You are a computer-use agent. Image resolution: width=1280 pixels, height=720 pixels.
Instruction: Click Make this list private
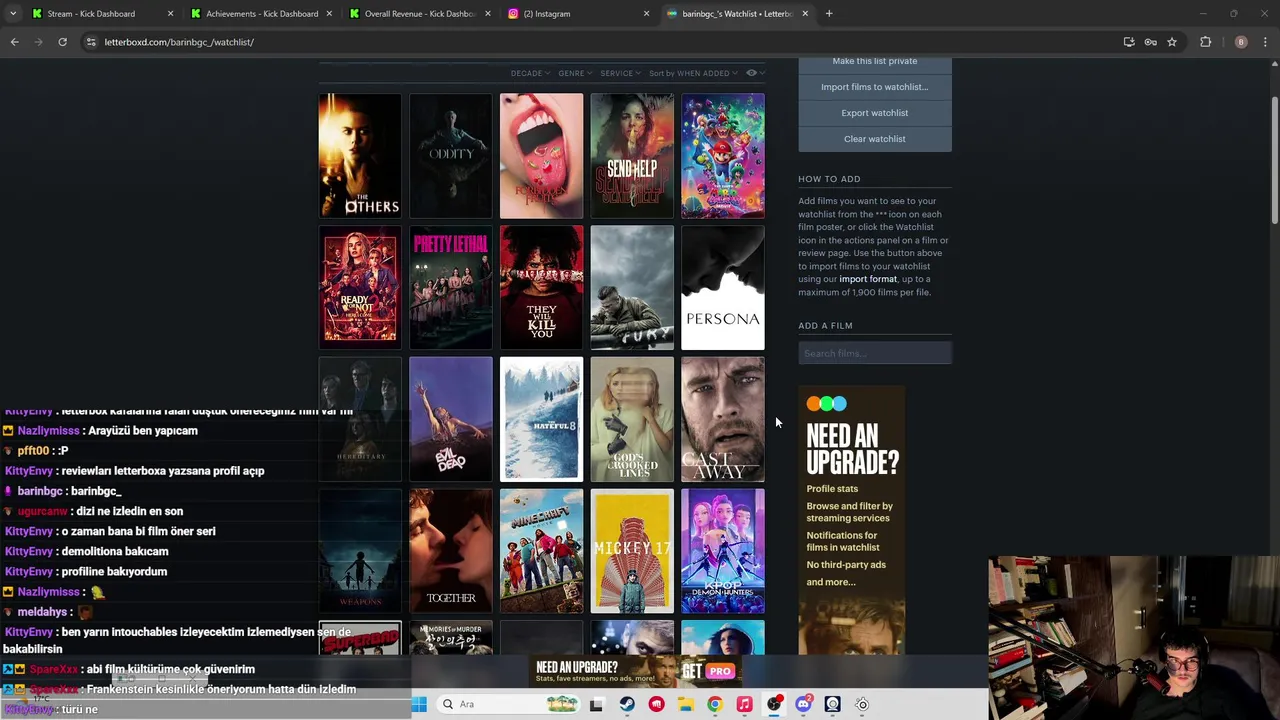coord(875,61)
